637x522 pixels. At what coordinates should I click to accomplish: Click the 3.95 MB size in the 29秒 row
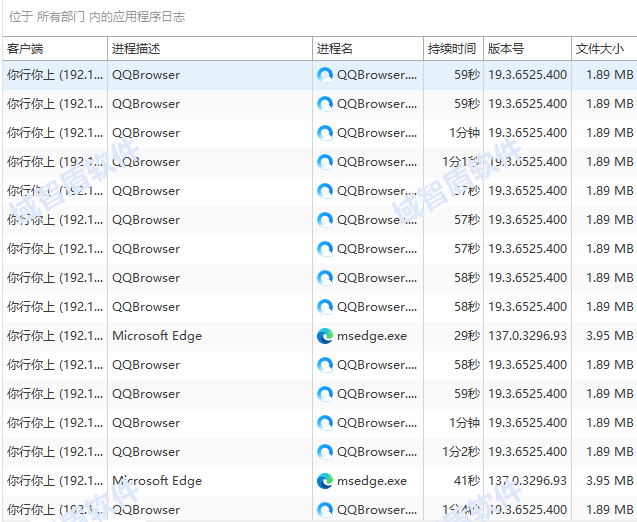click(609, 336)
